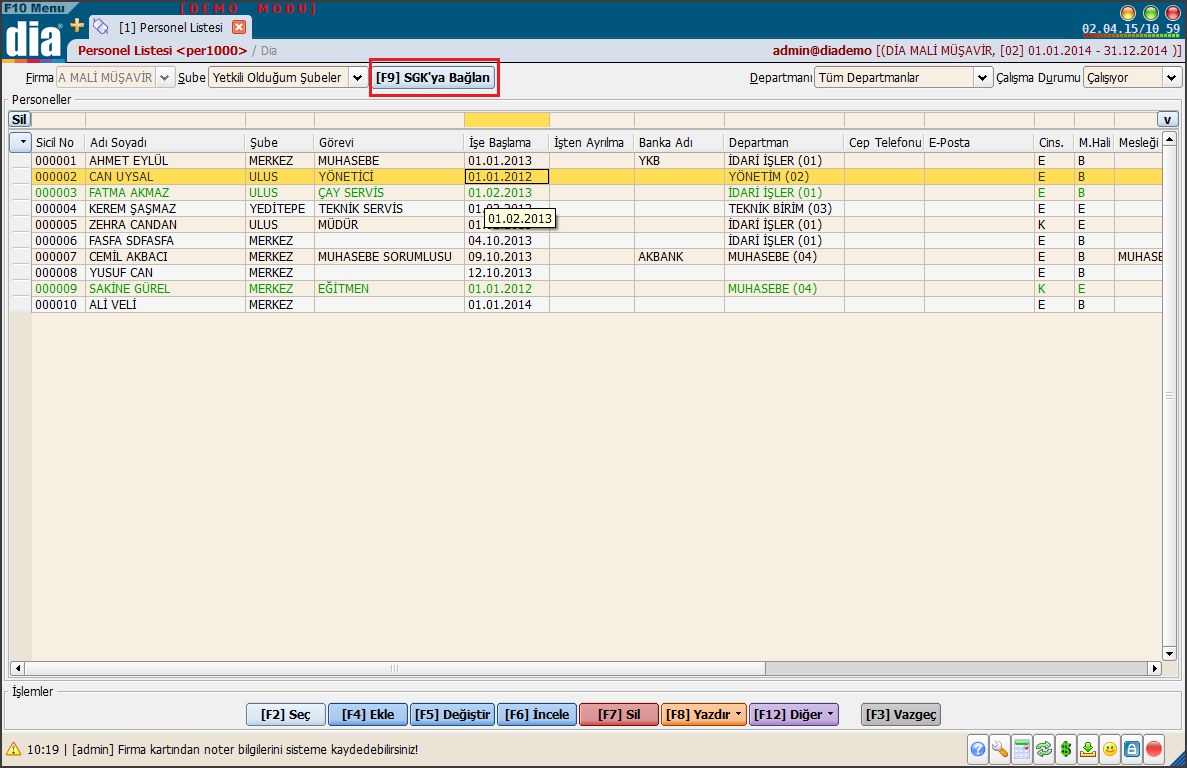Viewport: 1187px width, 768px height.
Task: Switch to the [1] Personel Listesi tab
Action: (x=171, y=27)
